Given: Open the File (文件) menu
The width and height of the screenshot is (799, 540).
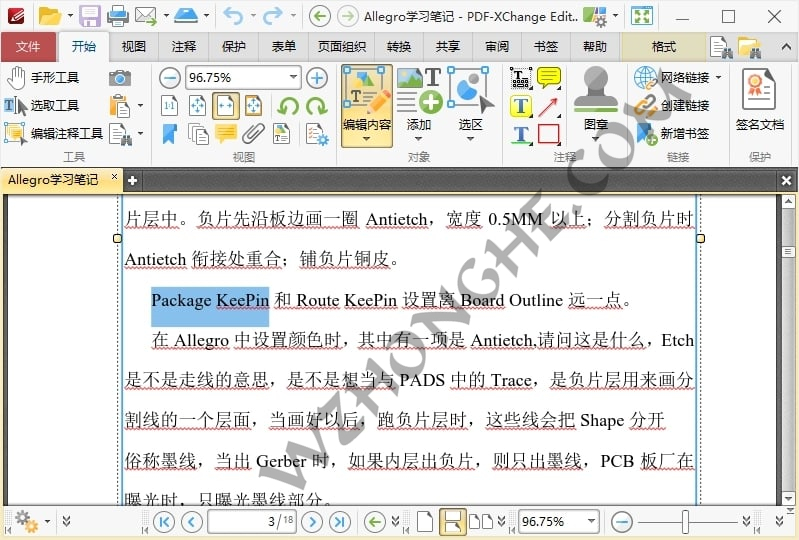Looking at the screenshot, I should click(28, 47).
